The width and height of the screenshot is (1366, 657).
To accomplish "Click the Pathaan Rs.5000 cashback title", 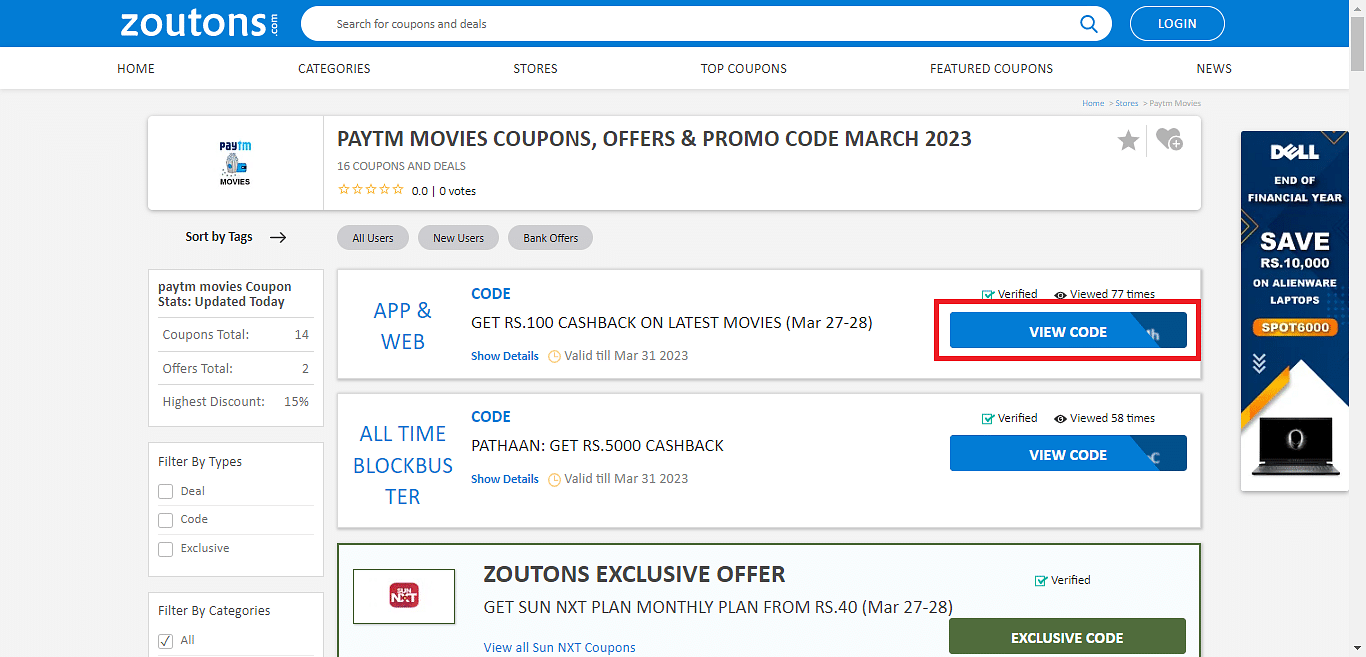I will 597,446.
